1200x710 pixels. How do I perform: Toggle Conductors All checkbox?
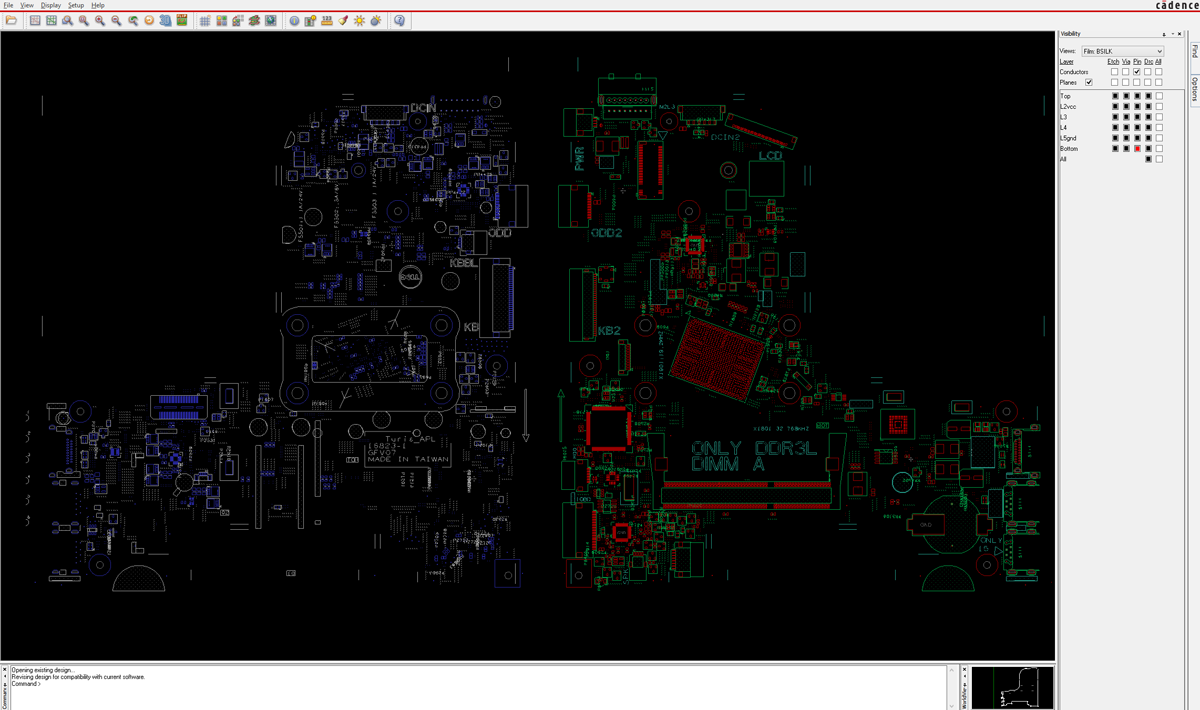pos(1159,72)
